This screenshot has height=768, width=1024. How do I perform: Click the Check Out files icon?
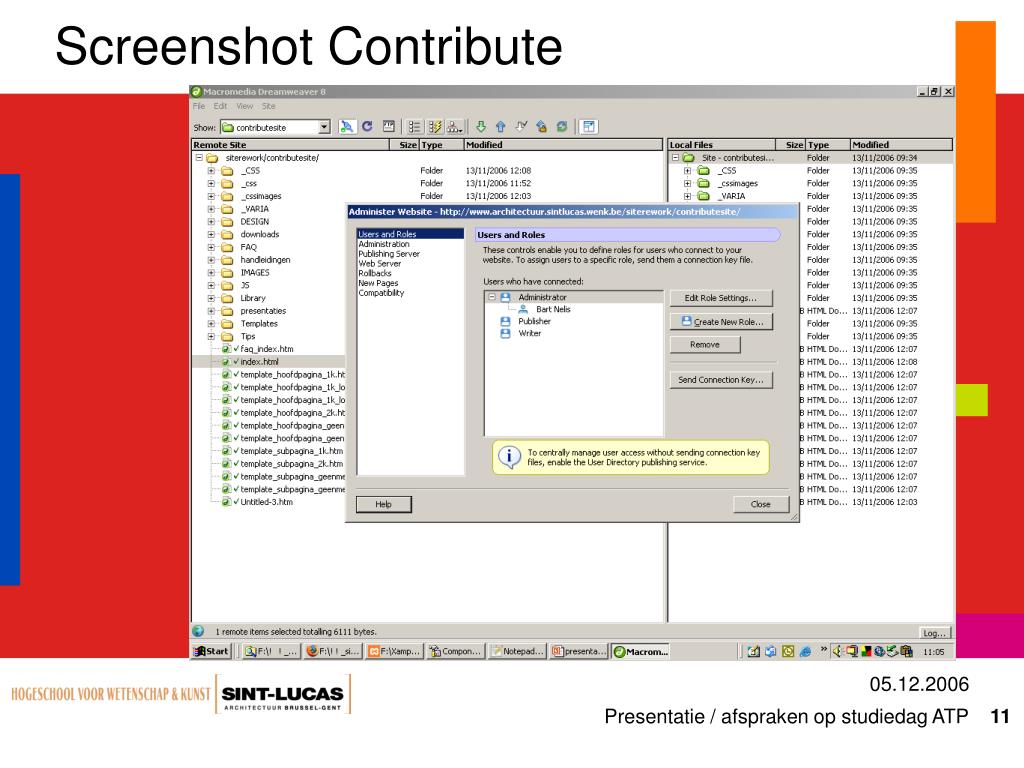pos(521,127)
